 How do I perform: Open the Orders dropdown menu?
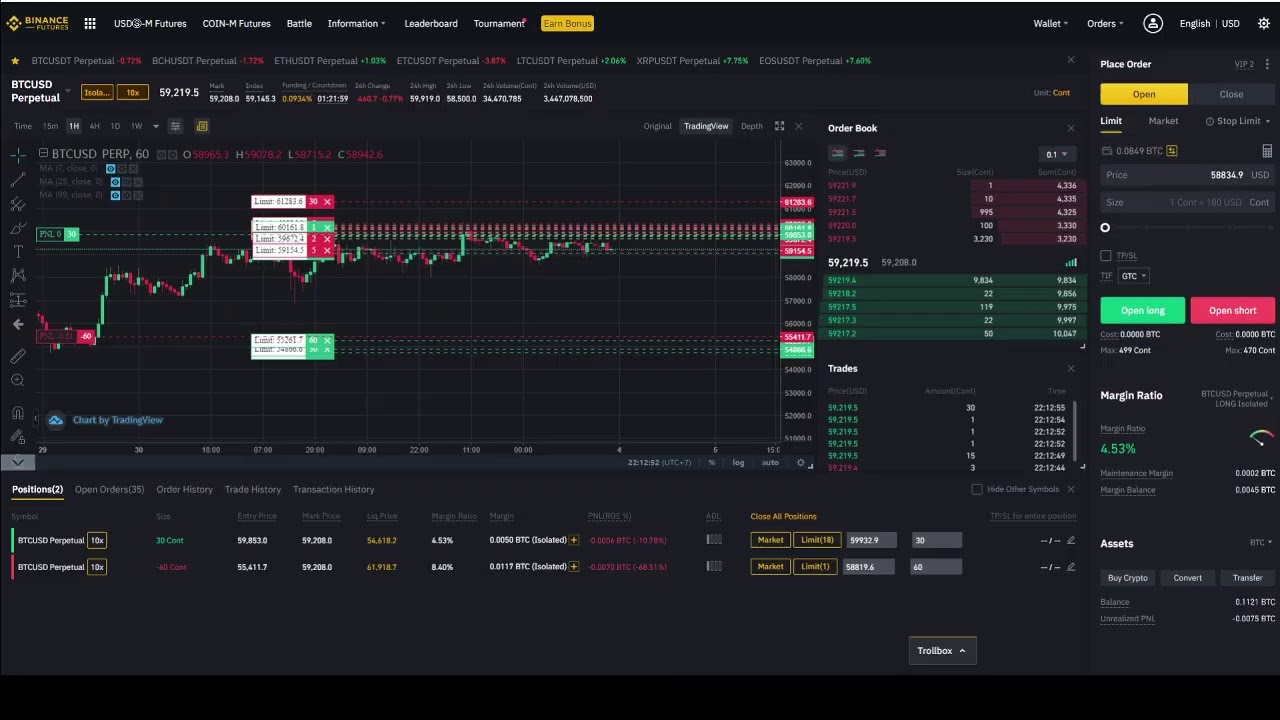(1105, 23)
